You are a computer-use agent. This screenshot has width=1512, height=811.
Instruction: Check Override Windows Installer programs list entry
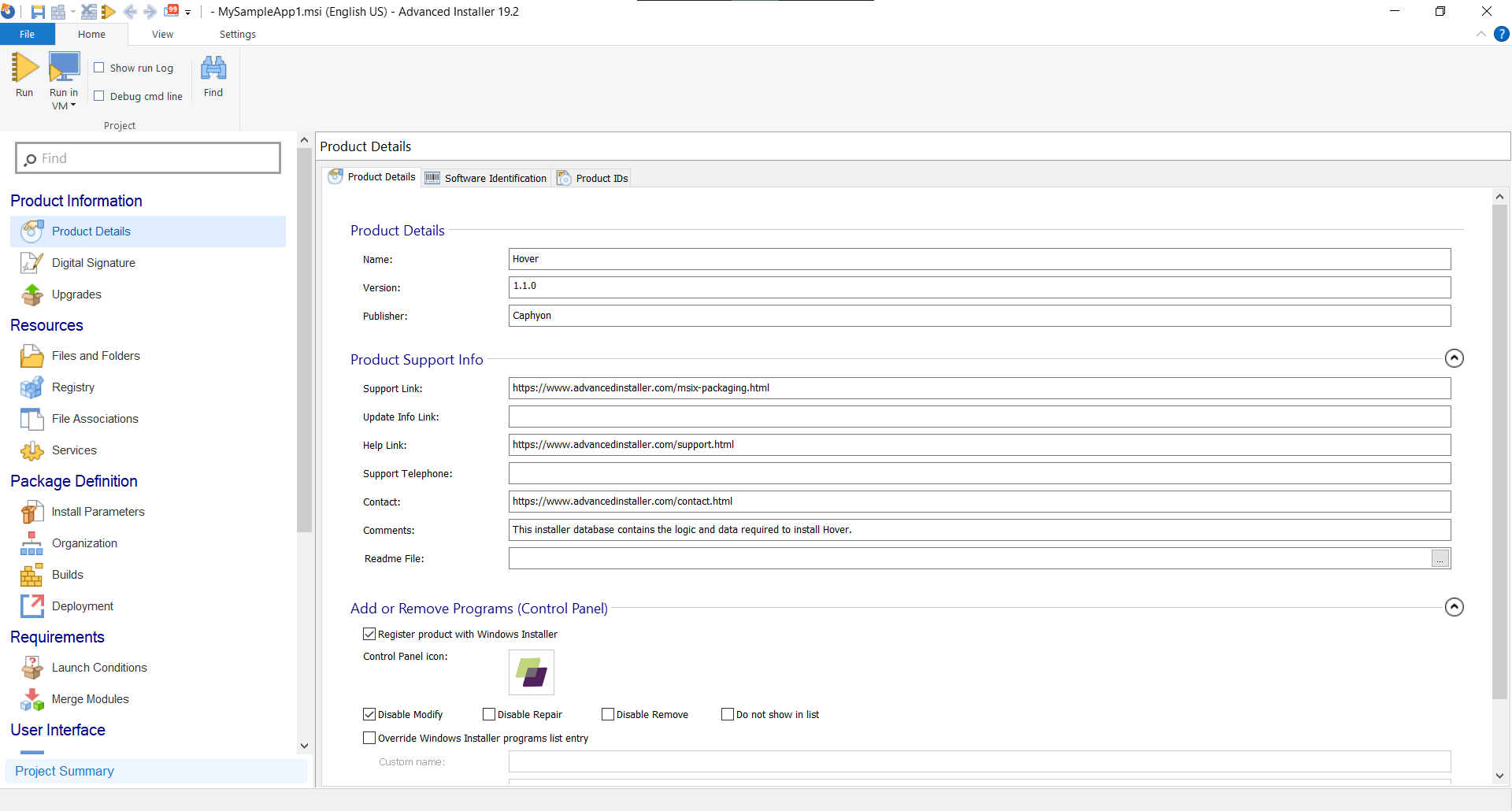(369, 738)
